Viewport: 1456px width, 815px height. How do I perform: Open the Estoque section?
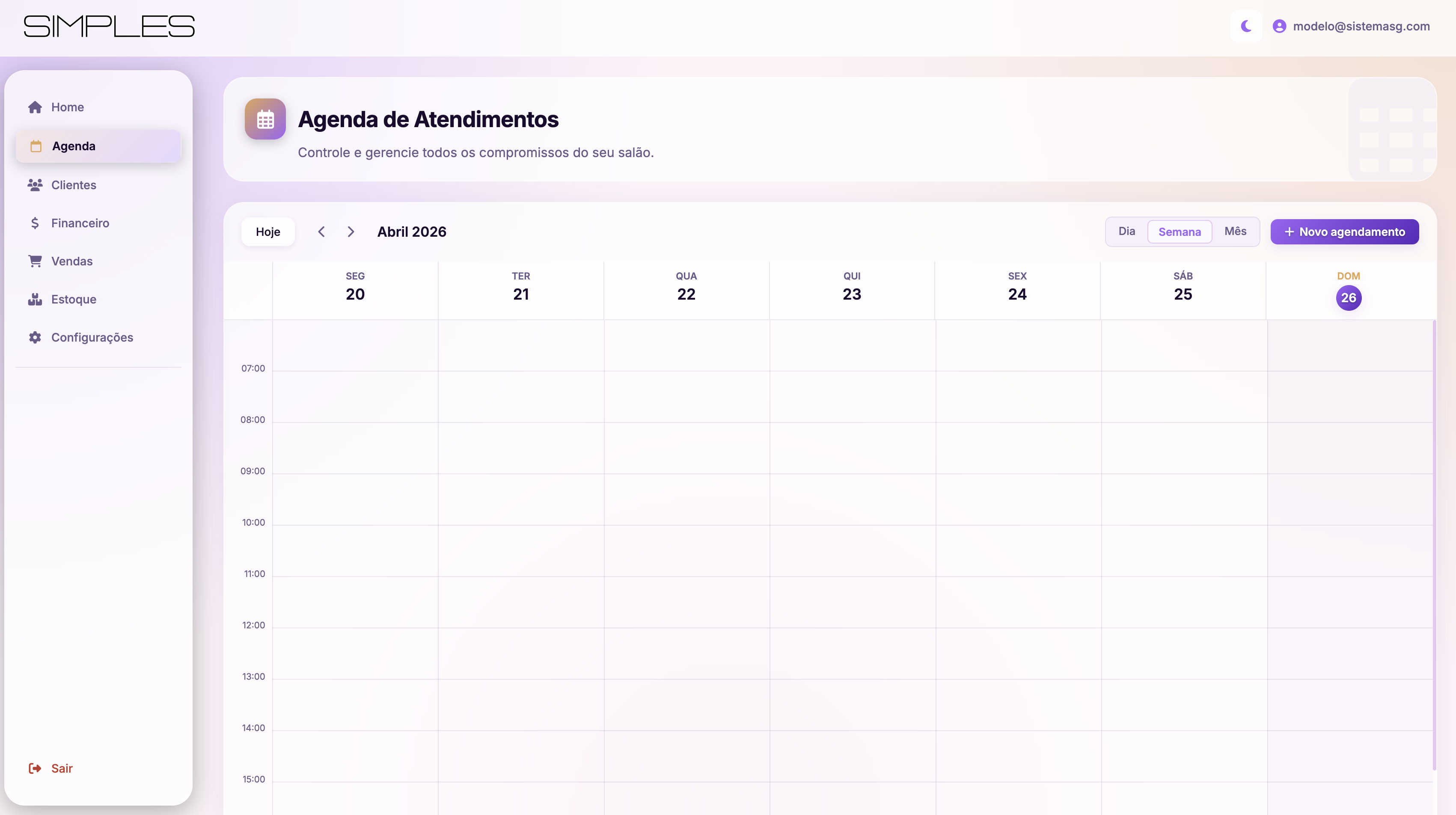(x=98, y=300)
